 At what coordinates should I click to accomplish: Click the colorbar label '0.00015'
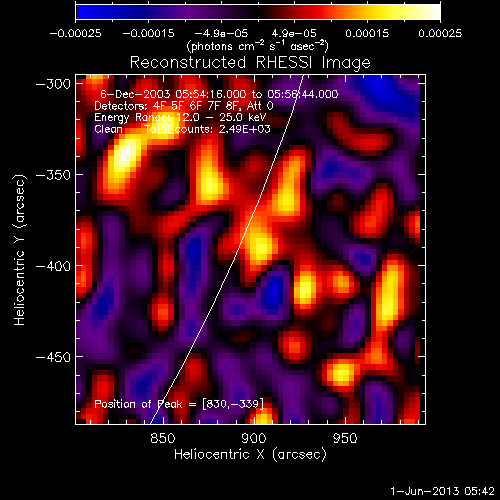367,33
